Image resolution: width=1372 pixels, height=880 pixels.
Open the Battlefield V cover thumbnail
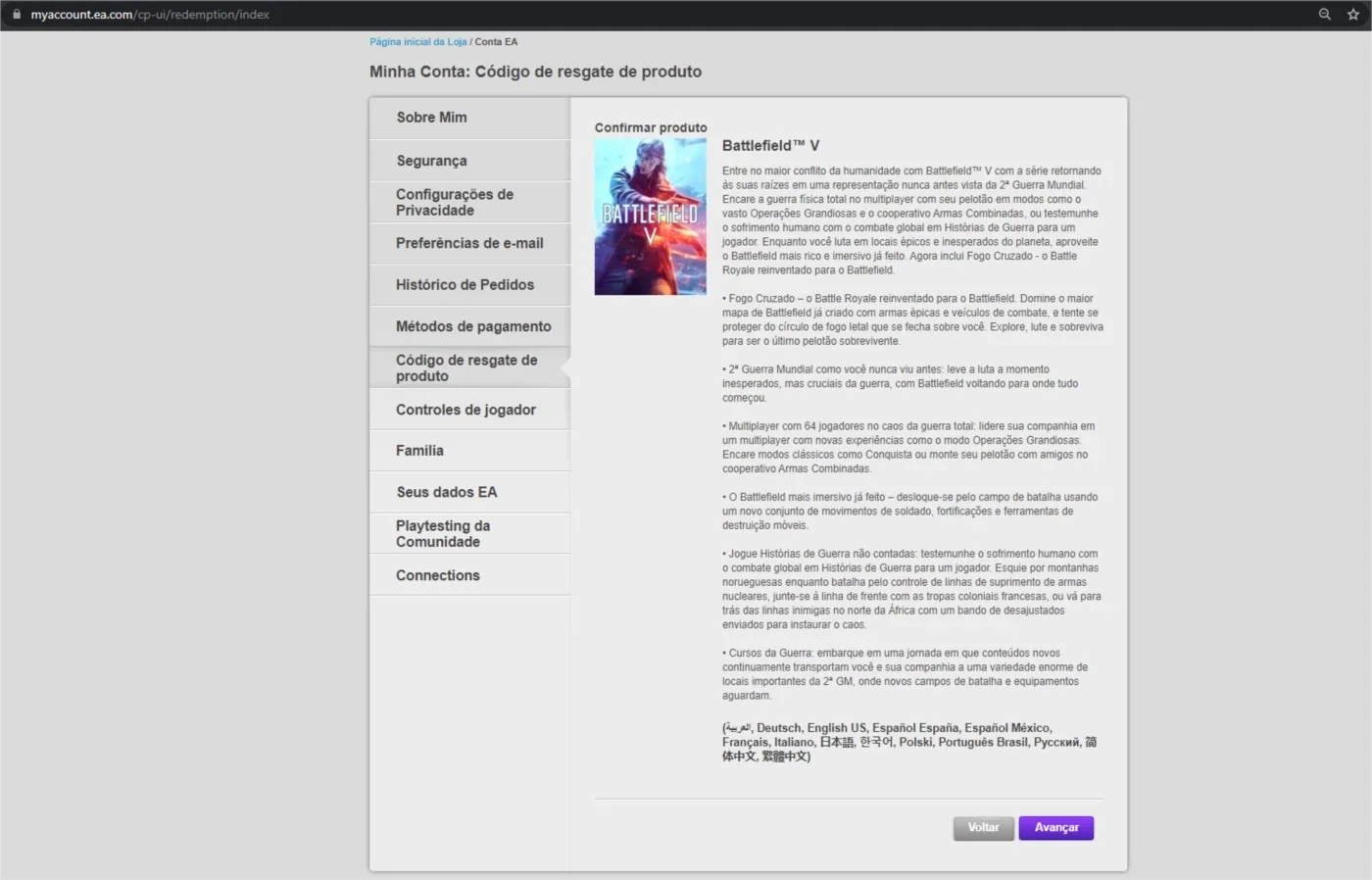[x=650, y=217]
